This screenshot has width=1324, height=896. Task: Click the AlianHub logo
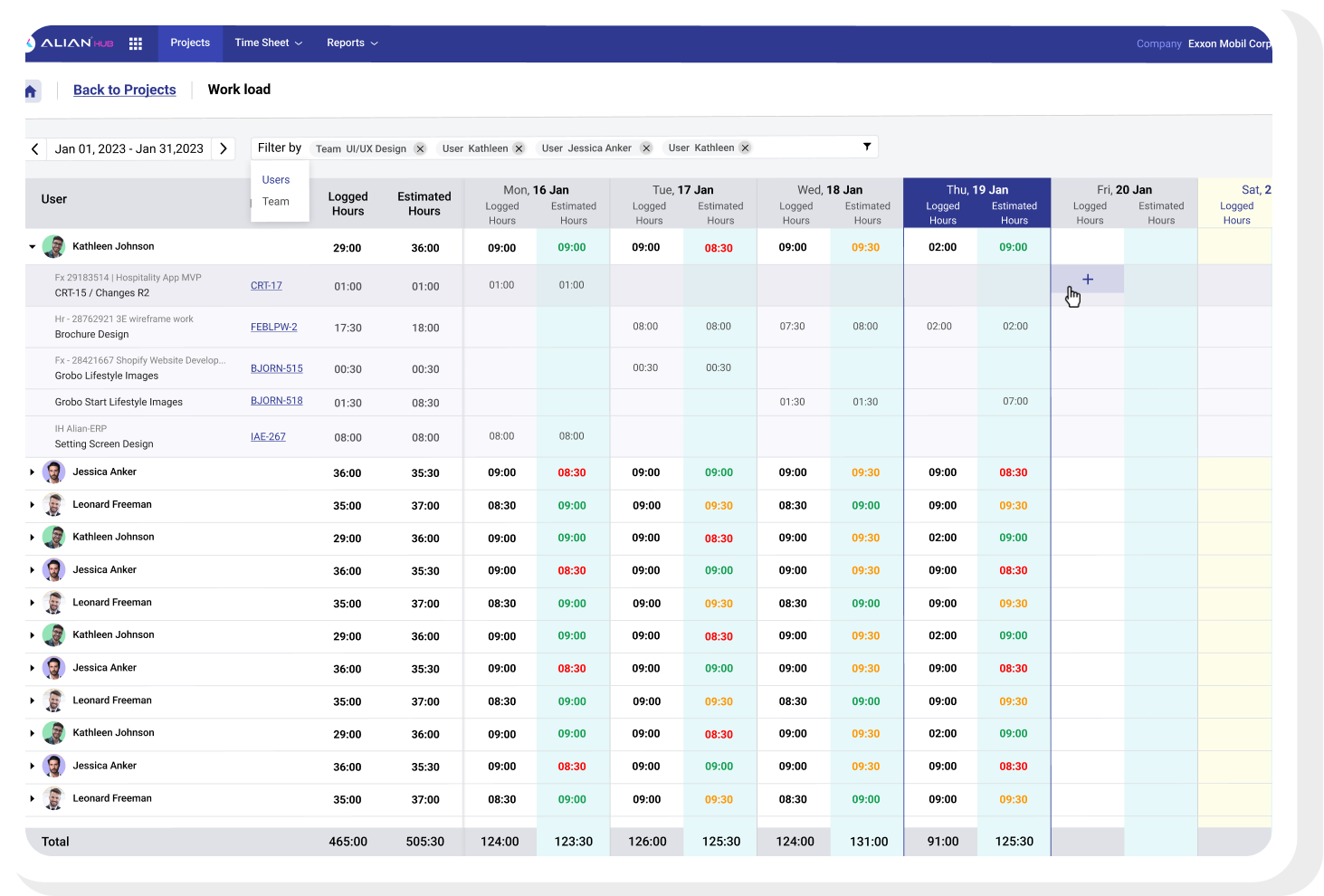tap(70, 43)
